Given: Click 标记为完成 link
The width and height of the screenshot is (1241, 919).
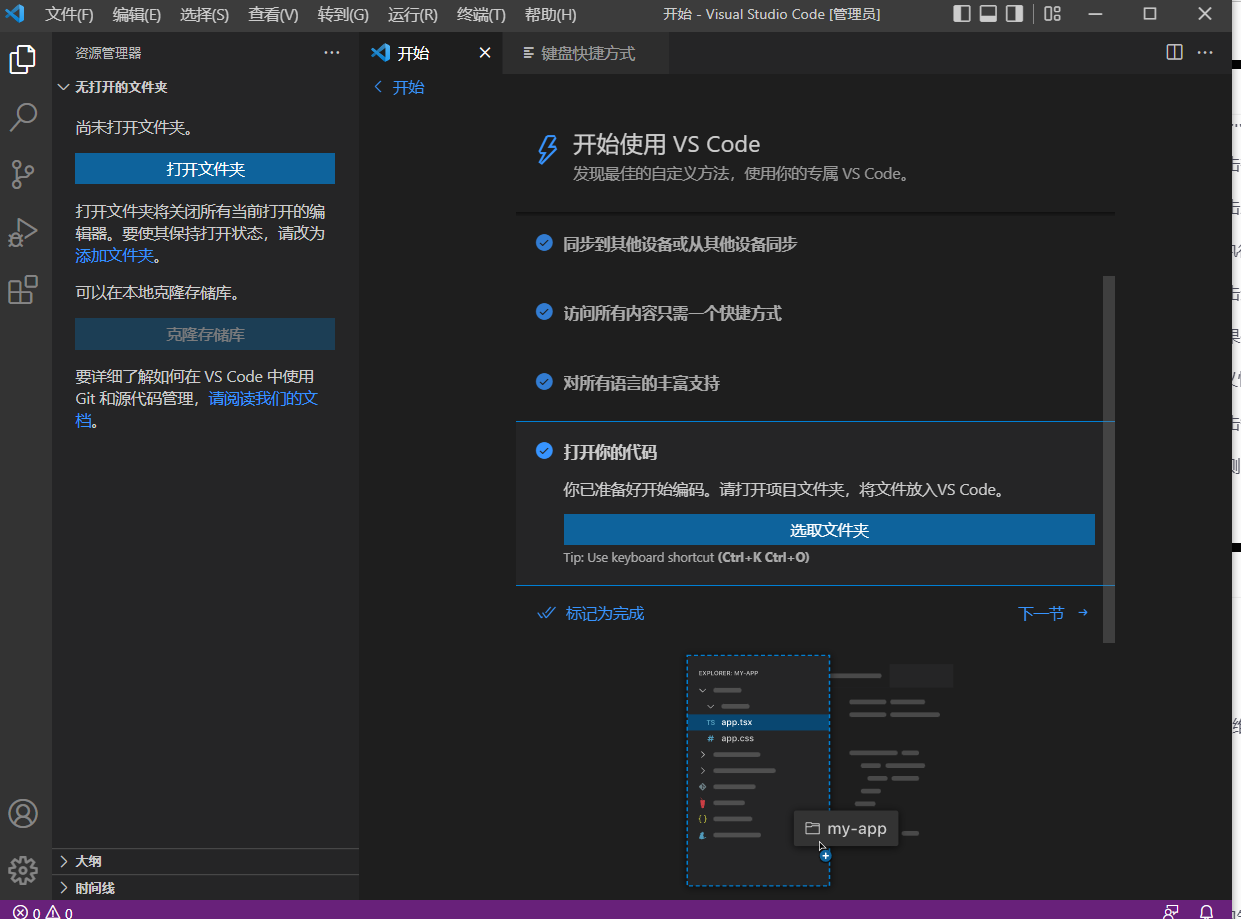Looking at the screenshot, I should point(590,613).
